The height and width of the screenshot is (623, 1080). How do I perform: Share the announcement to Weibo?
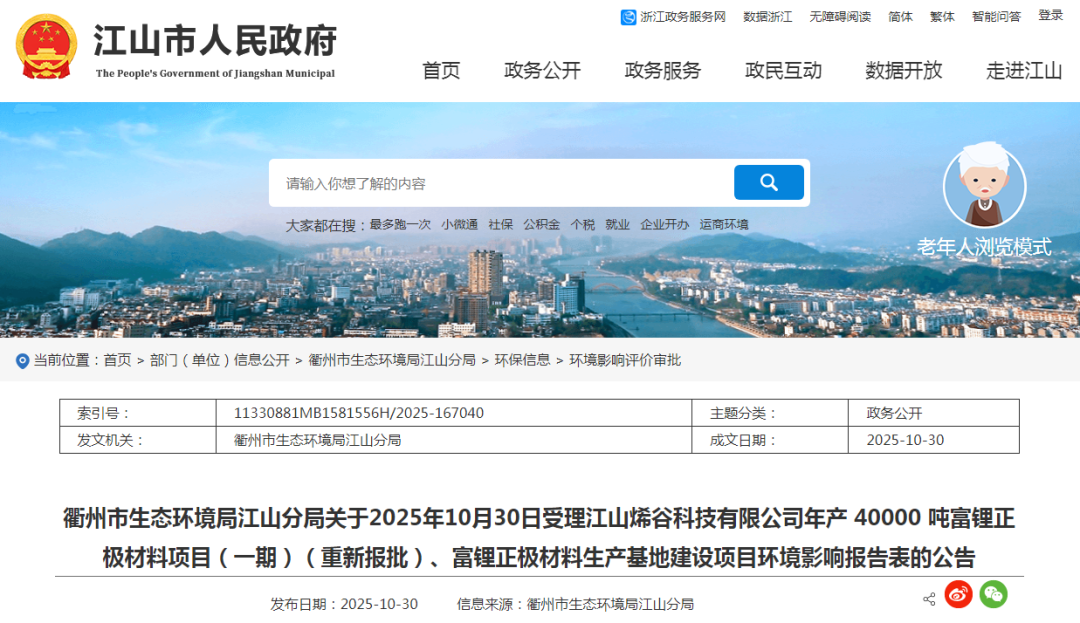(x=958, y=594)
